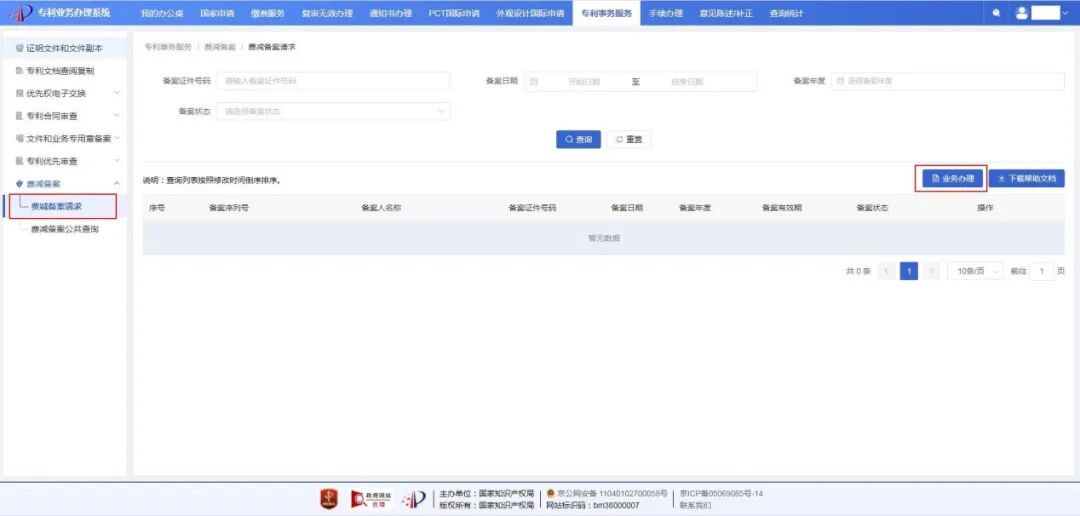Open 意见陈述/补正 menu
This screenshot has height=516, width=1080.
(x=726, y=13)
